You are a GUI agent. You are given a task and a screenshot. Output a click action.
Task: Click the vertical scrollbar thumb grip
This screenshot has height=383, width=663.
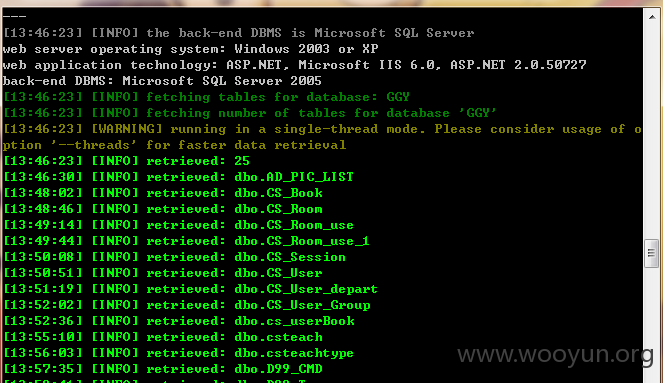click(652, 253)
